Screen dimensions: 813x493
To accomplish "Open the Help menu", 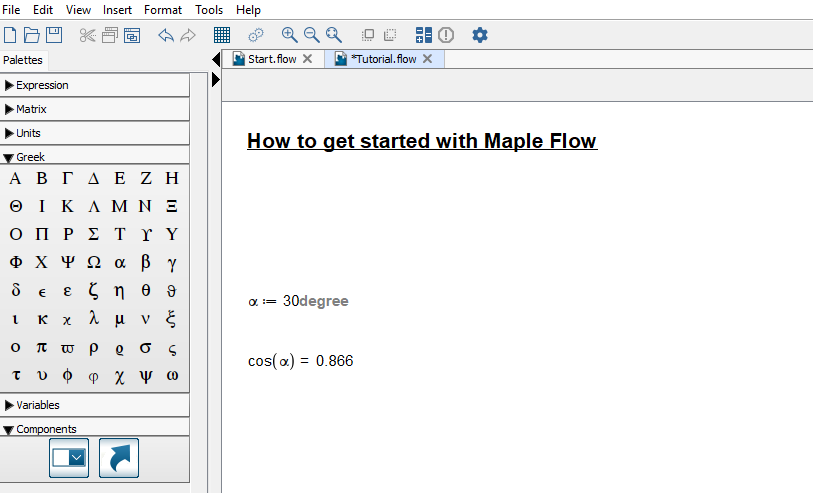I will [248, 10].
